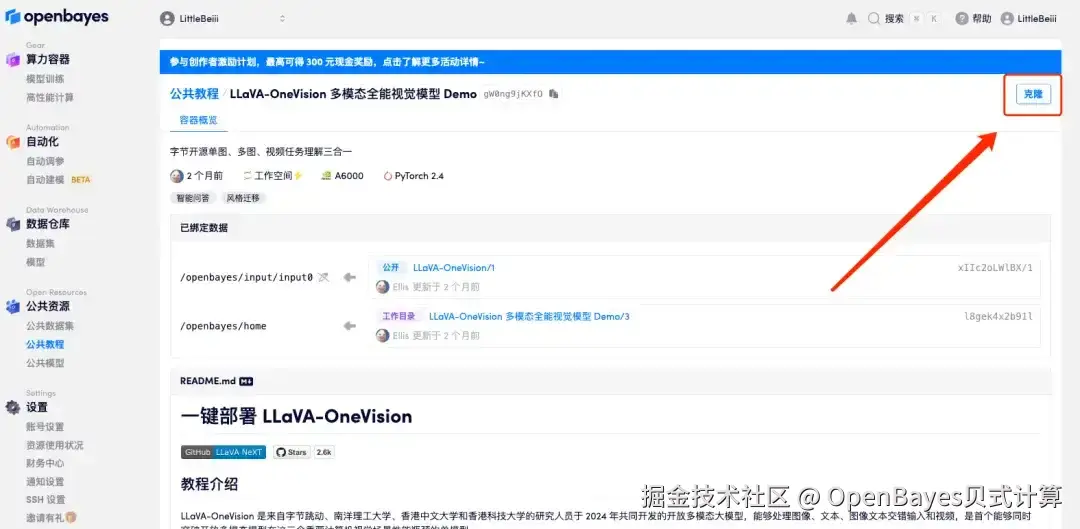Click the /openbayes/home path

coord(223,326)
